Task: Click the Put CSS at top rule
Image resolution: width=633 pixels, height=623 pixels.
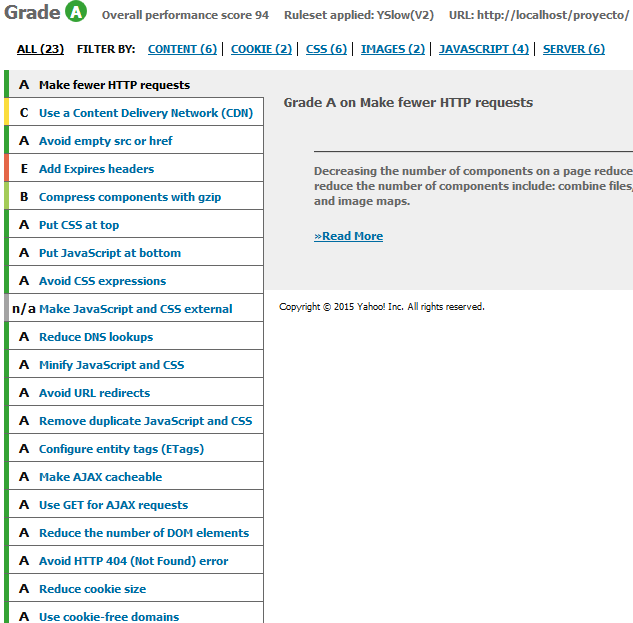Action: [x=79, y=225]
